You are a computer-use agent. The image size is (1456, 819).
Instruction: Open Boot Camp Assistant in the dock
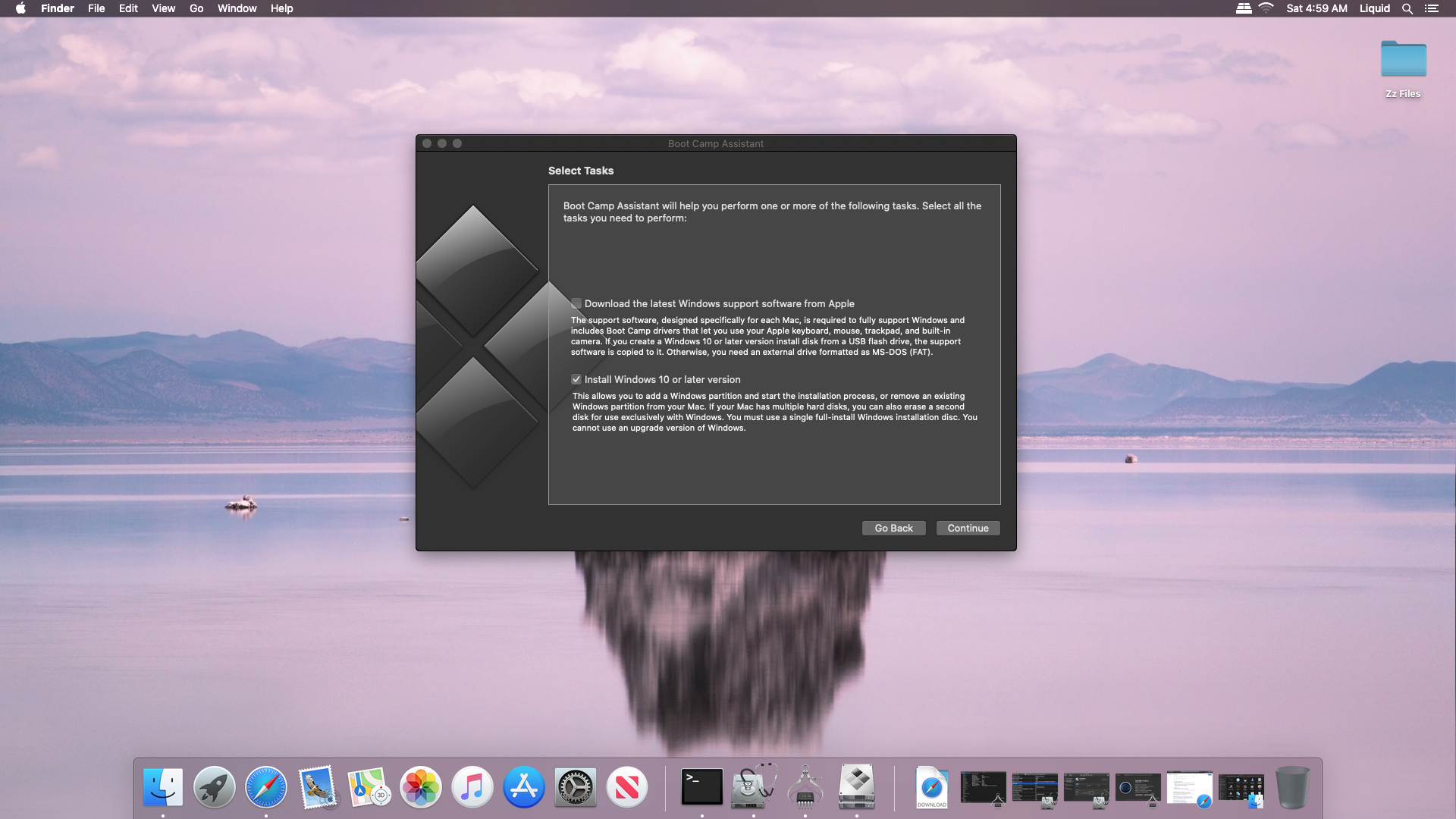click(857, 787)
